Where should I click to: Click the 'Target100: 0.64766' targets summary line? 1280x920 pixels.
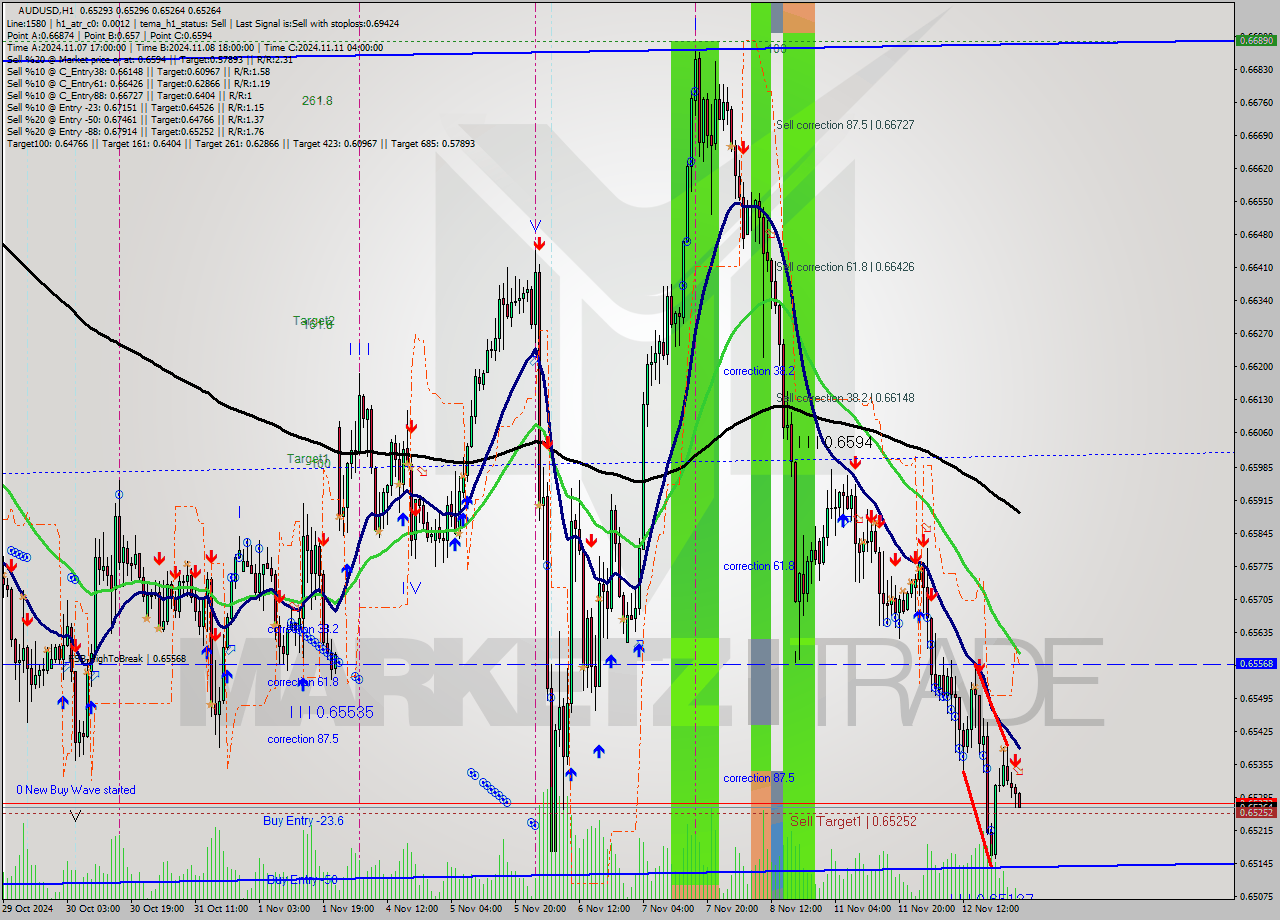pyautogui.click(x=240, y=144)
